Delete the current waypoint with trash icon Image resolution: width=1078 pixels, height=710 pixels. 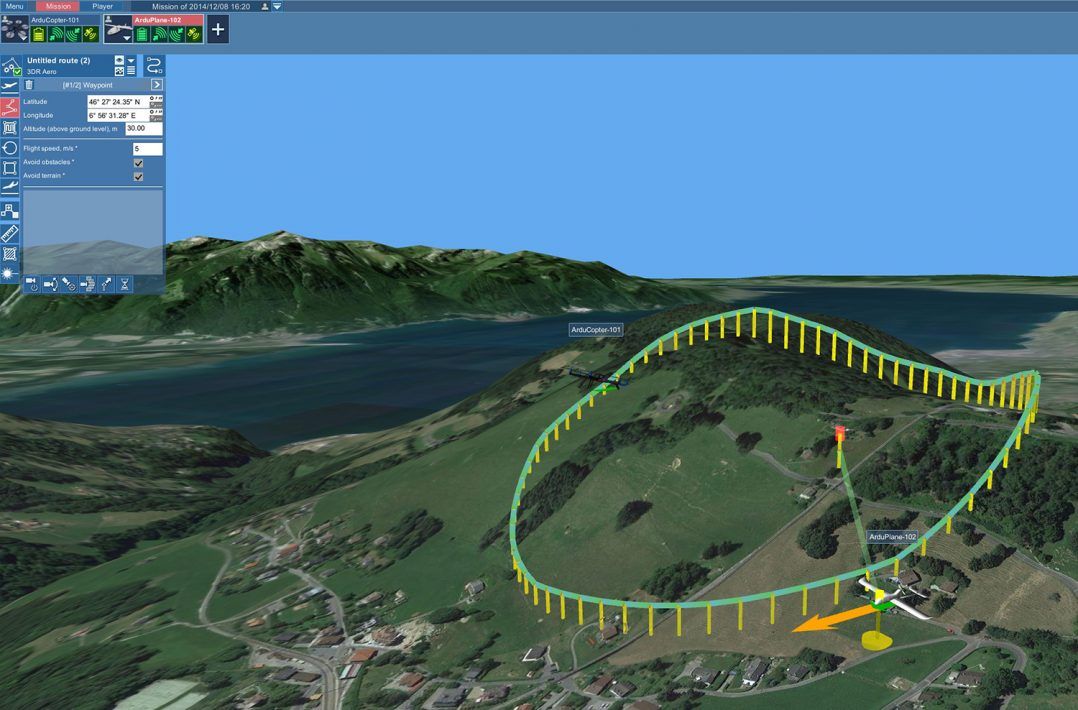pos(29,85)
